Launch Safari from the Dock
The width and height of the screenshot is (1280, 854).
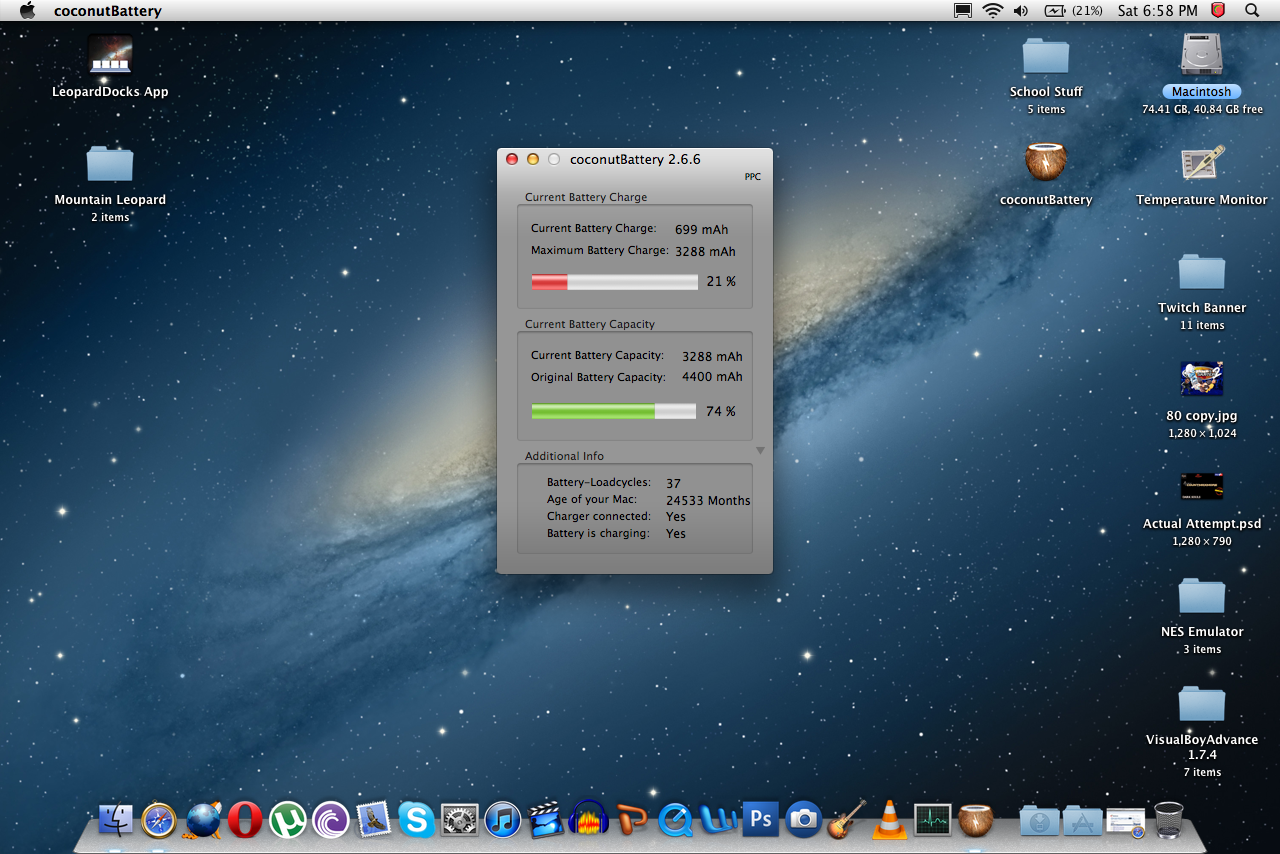(x=159, y=819)
